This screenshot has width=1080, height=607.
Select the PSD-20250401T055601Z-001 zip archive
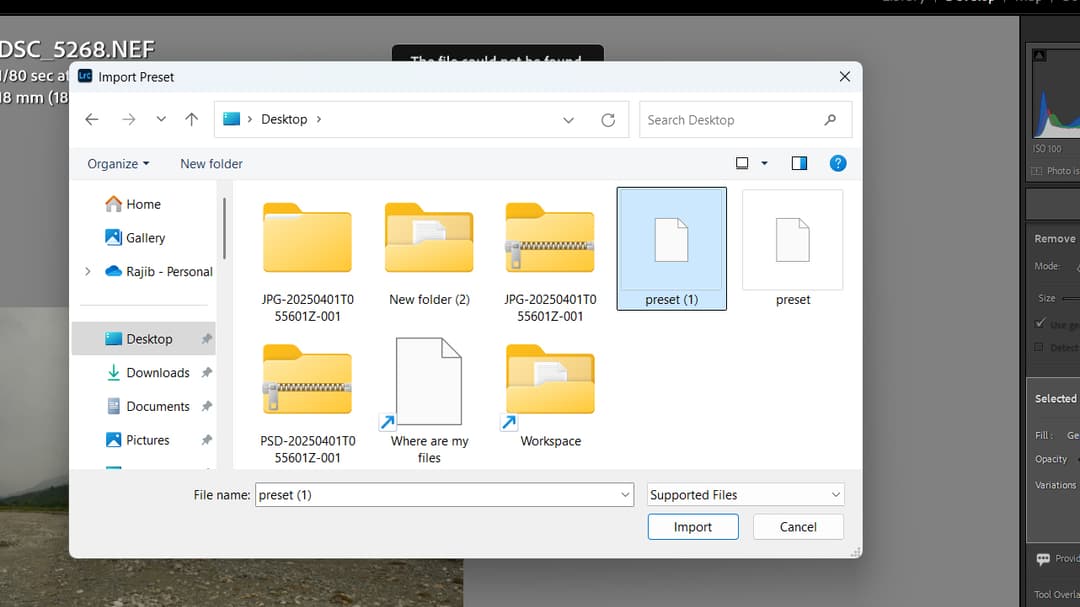click(x=307, y=402)
